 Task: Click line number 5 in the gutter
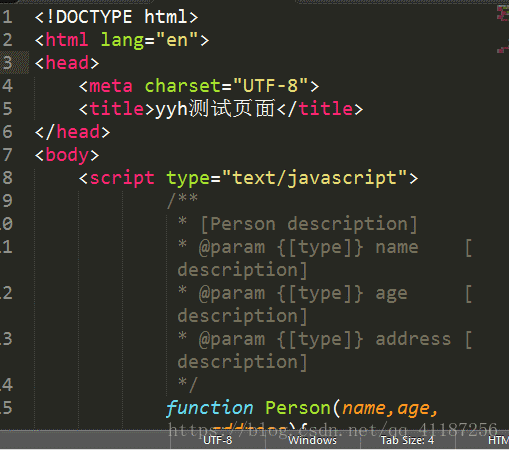click(8, 109)
